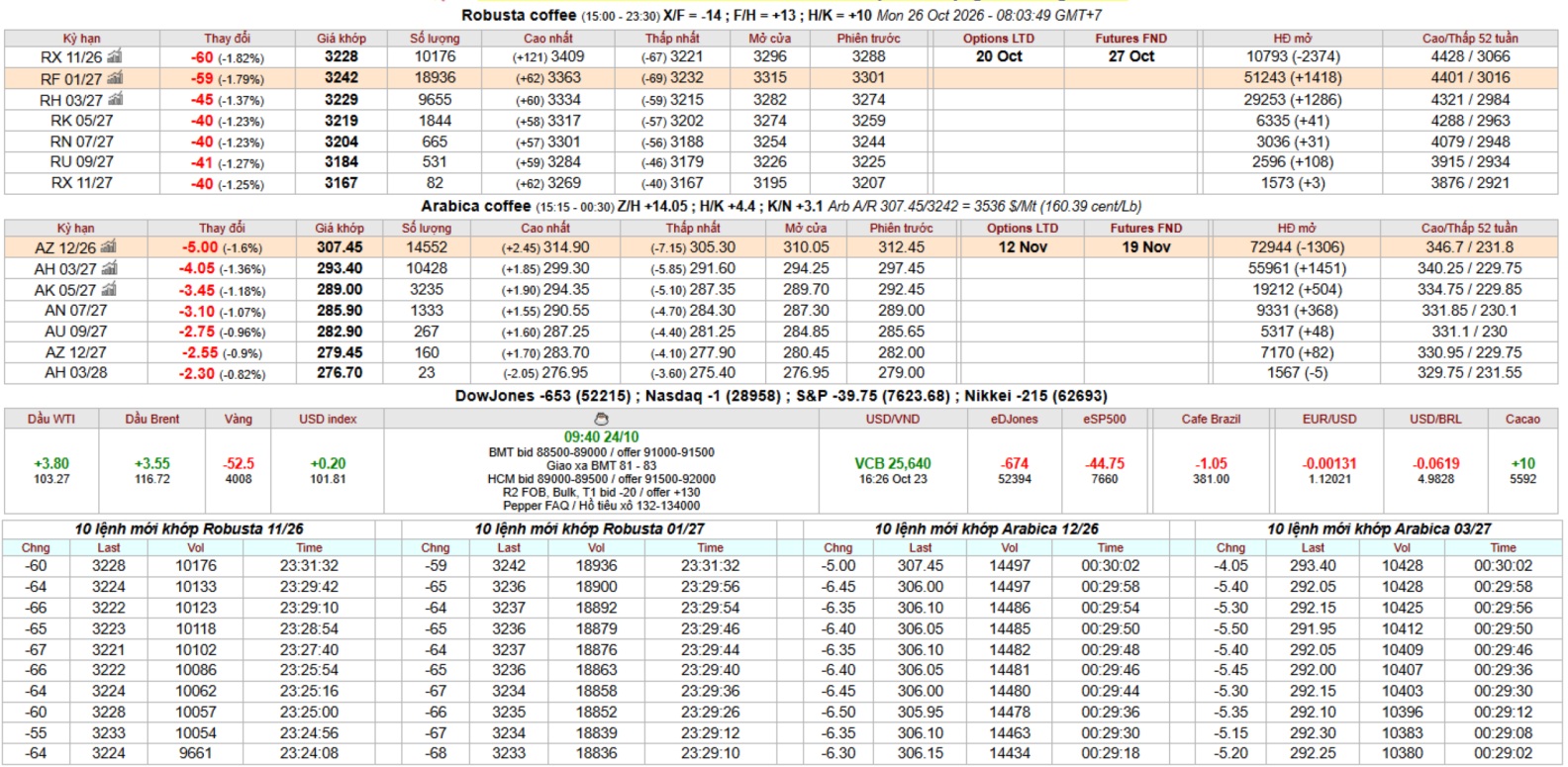Select the AZ 12/27 contract label
Screen dimensions: 1568x767
(x=76, y=352)
